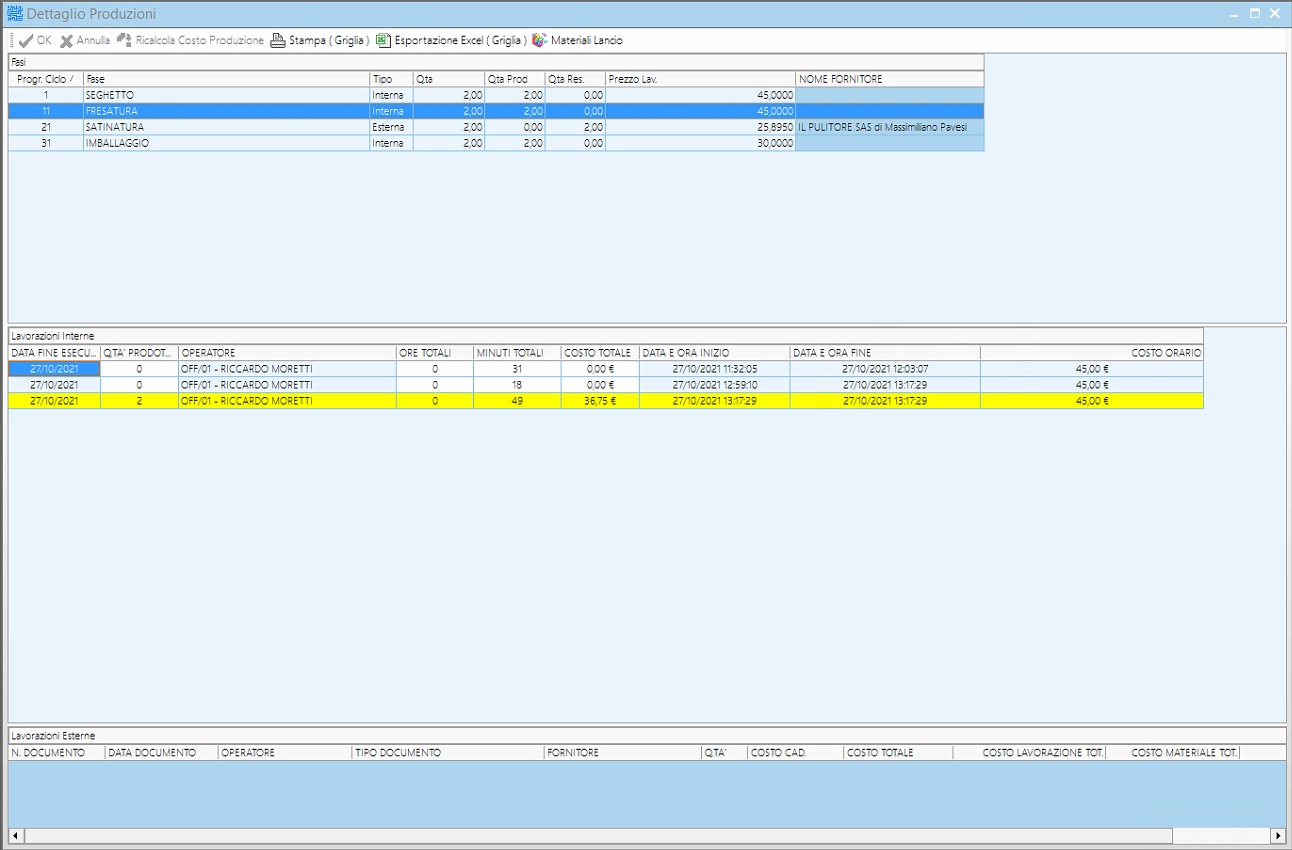1292x850 pixels.
Task: Click COSTO ORARIO column header
Action: pos(1092,353)
